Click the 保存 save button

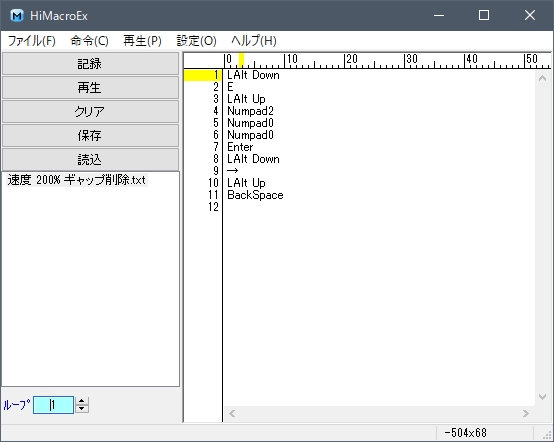point(90,136)
